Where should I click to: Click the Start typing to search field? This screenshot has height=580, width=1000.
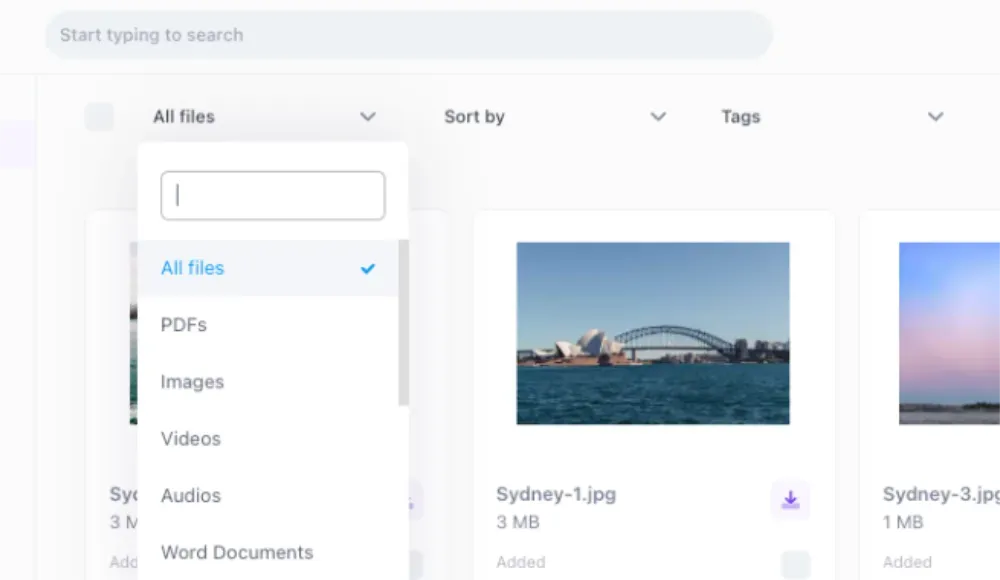click(x=409, y=35)
